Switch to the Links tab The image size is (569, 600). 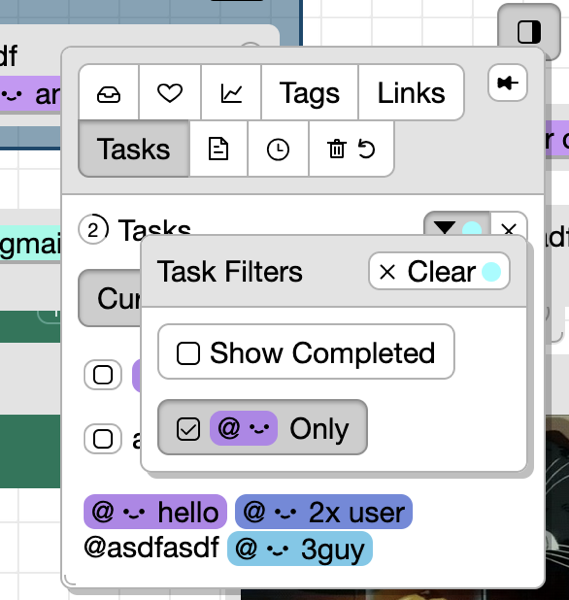point(411,93)
